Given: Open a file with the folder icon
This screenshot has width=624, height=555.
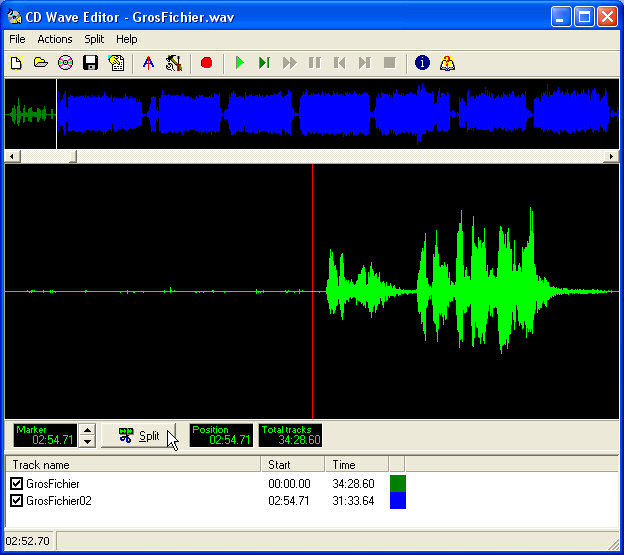Looking at the screenshot, I should coord(41,63).
